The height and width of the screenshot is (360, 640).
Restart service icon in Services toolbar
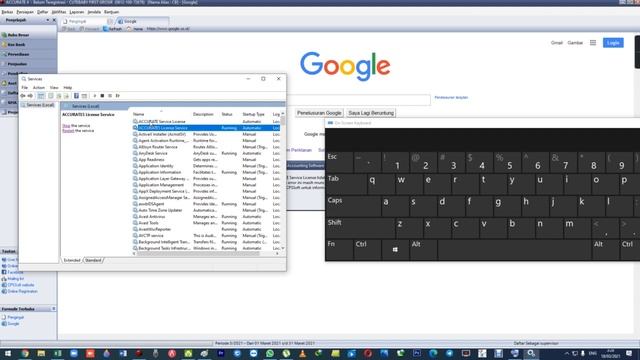(x=118, y=96)
